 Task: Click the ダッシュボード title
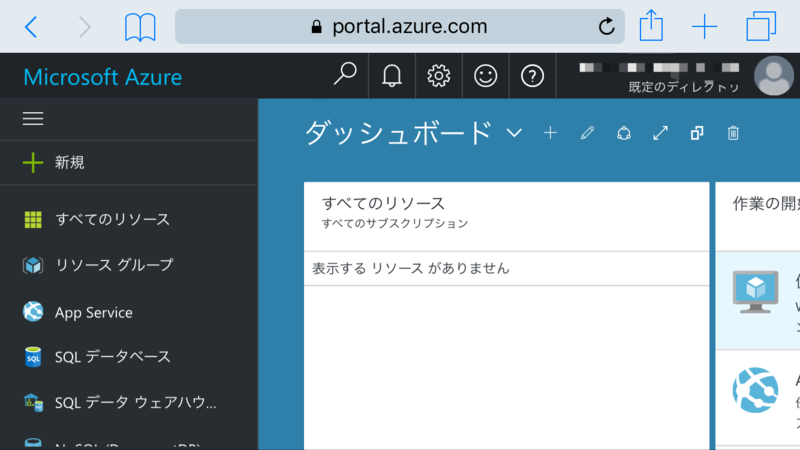coord(398,133)
